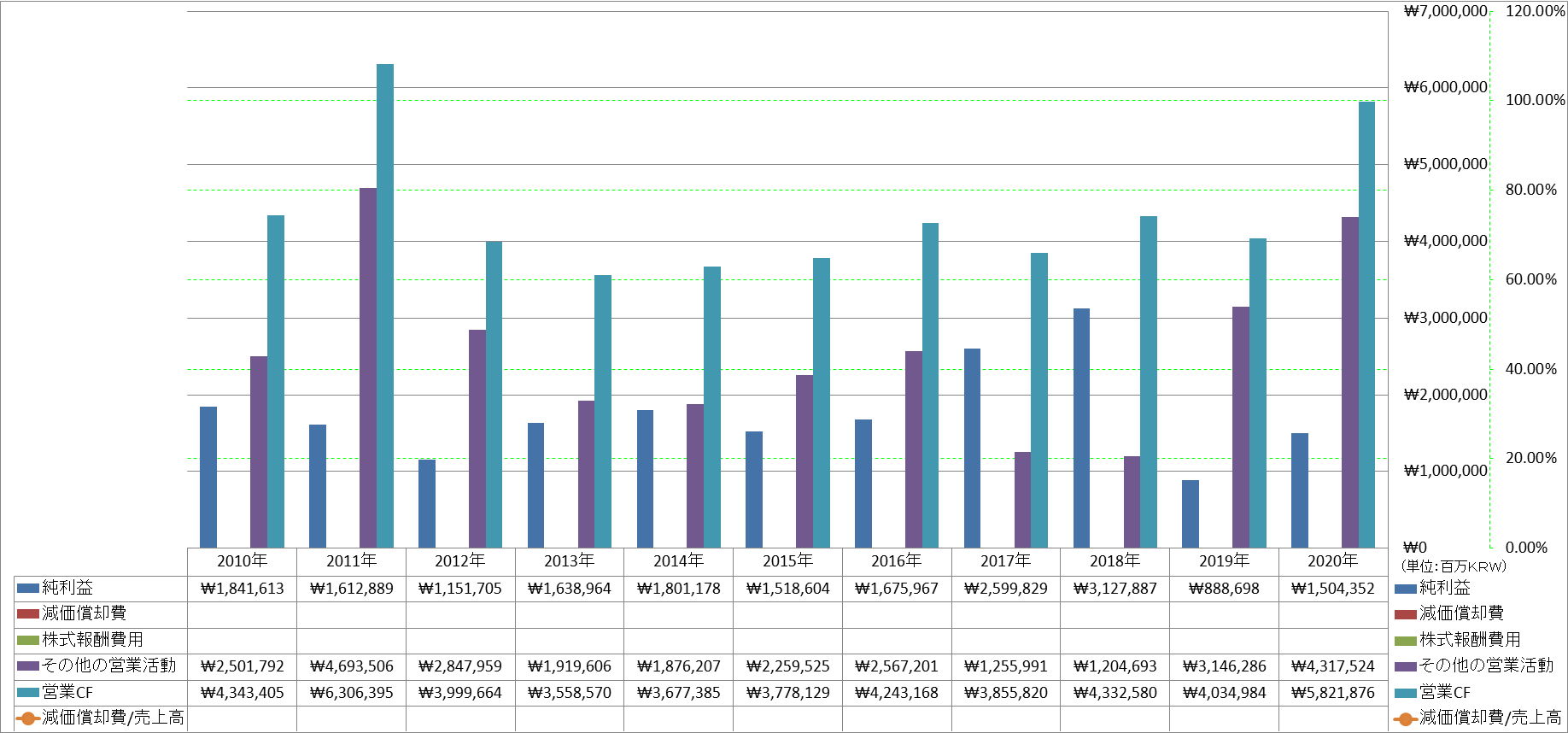
Task: Select cell value ₩4,317,524
Action: (x=1332, y=666)
